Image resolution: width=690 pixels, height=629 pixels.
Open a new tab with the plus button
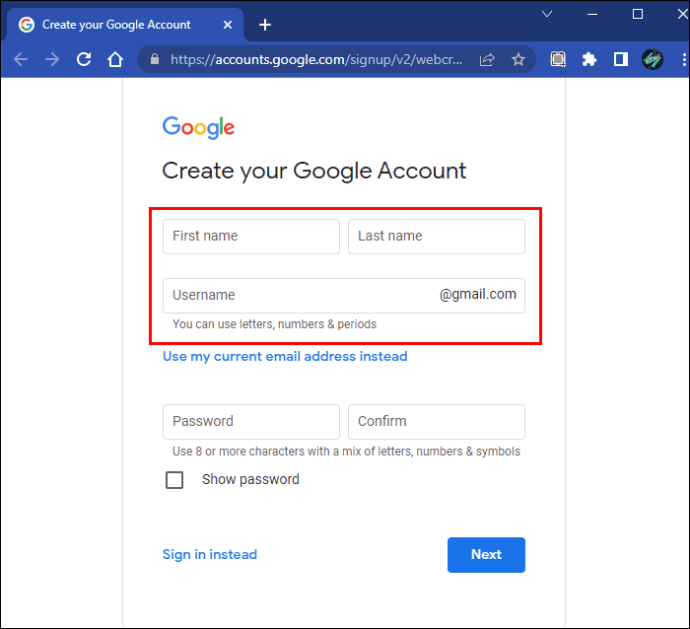265,25
